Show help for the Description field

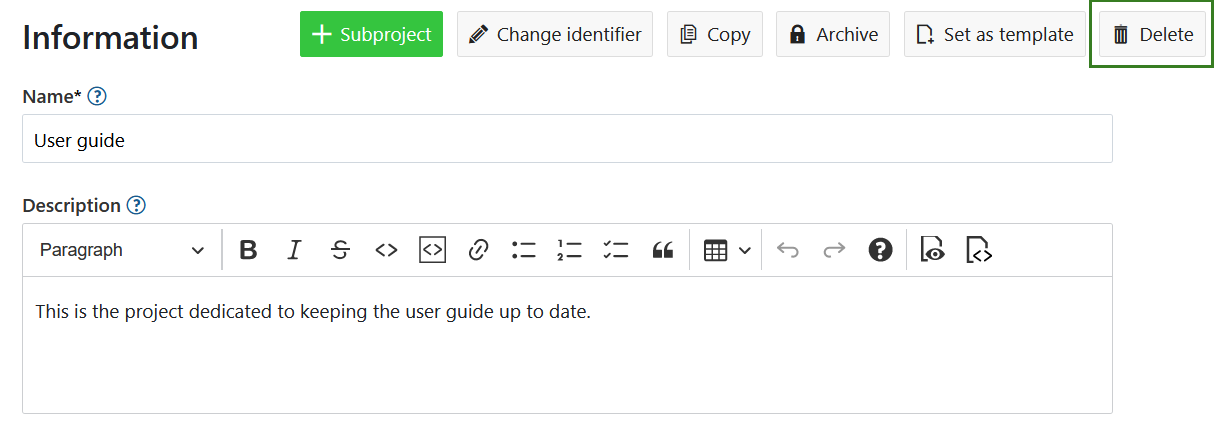pos(137,206)
